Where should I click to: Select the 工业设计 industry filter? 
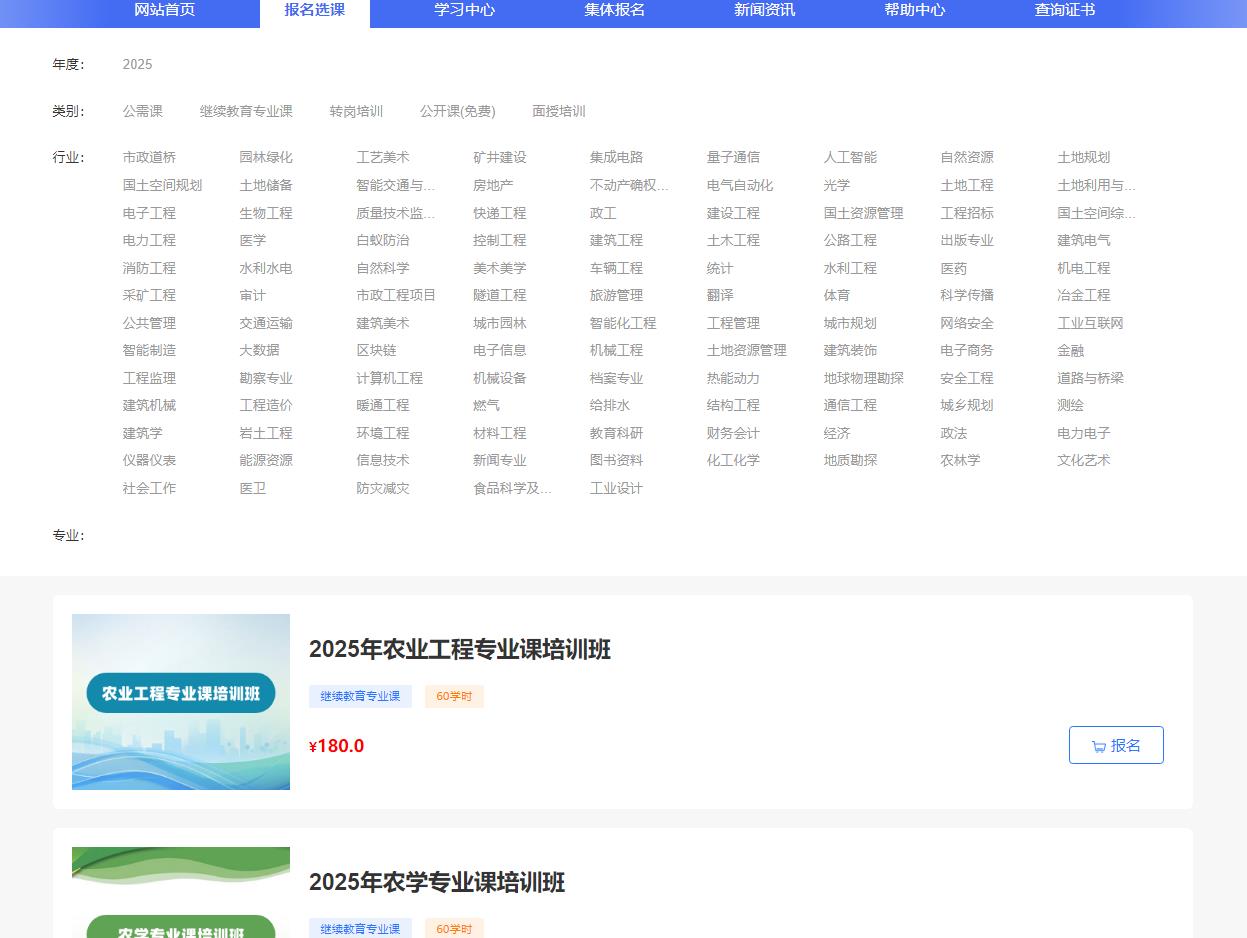(616, 488)
